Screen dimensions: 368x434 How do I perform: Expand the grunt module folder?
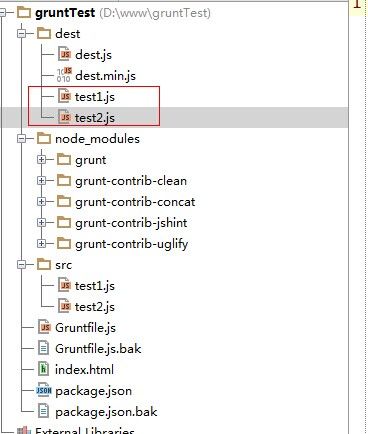click(x=41, y=160)
